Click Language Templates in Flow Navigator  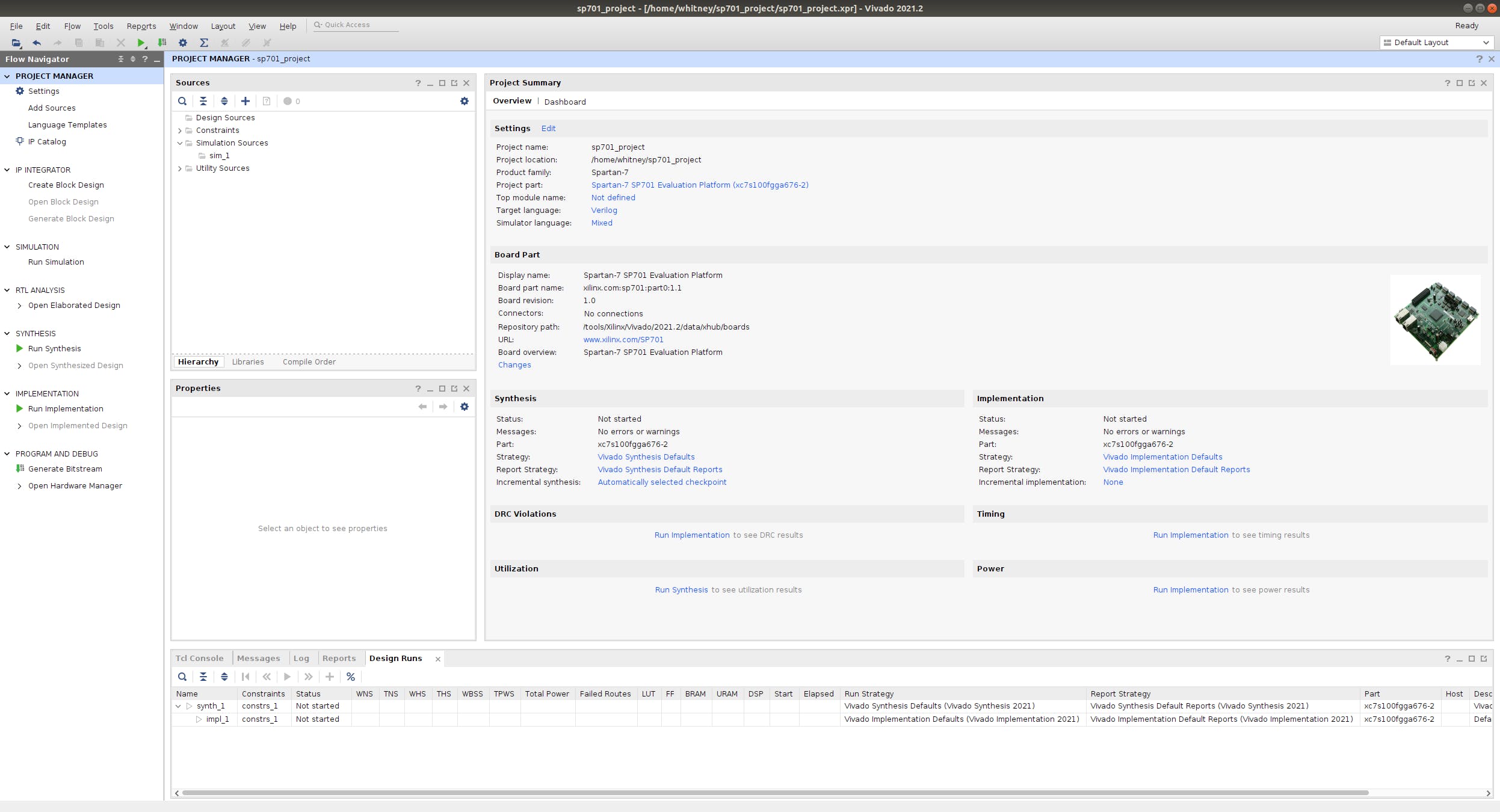pos(67,125)
